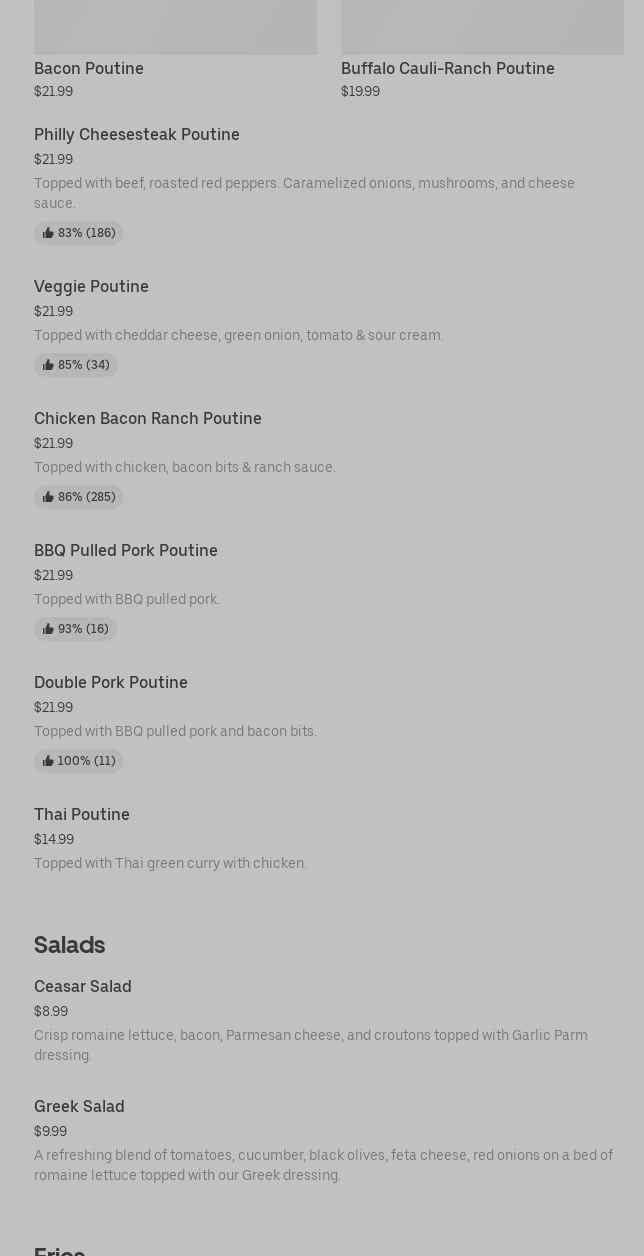
Task: Click thumbs-up icon for Double Pork Poutine
Action: pyautogui.click(x=48, y=761)
